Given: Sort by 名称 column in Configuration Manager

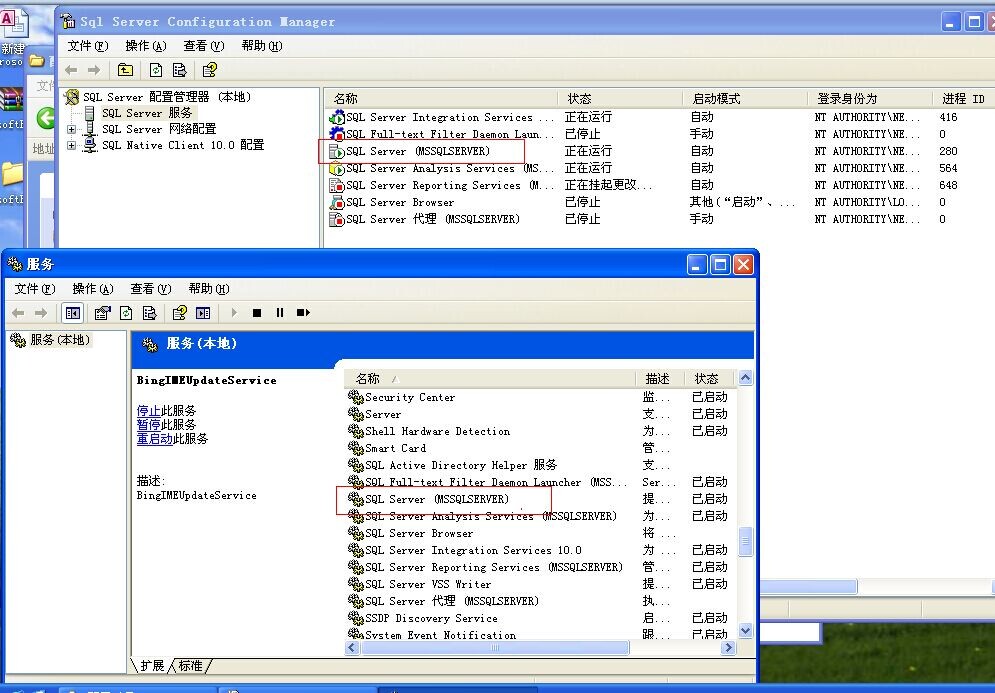Looking at the screenshot, I should click(x=442, y=98).
